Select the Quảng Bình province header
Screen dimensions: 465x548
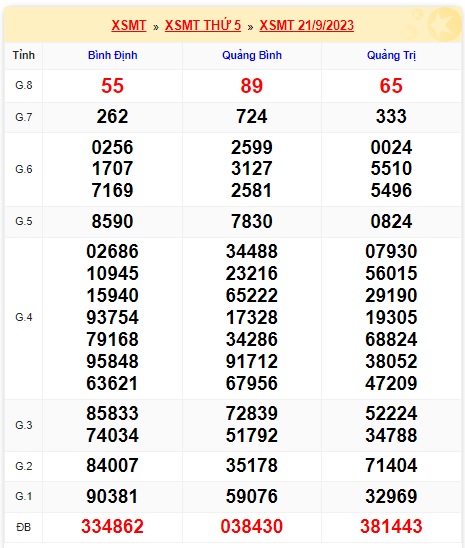coord(252,55)
